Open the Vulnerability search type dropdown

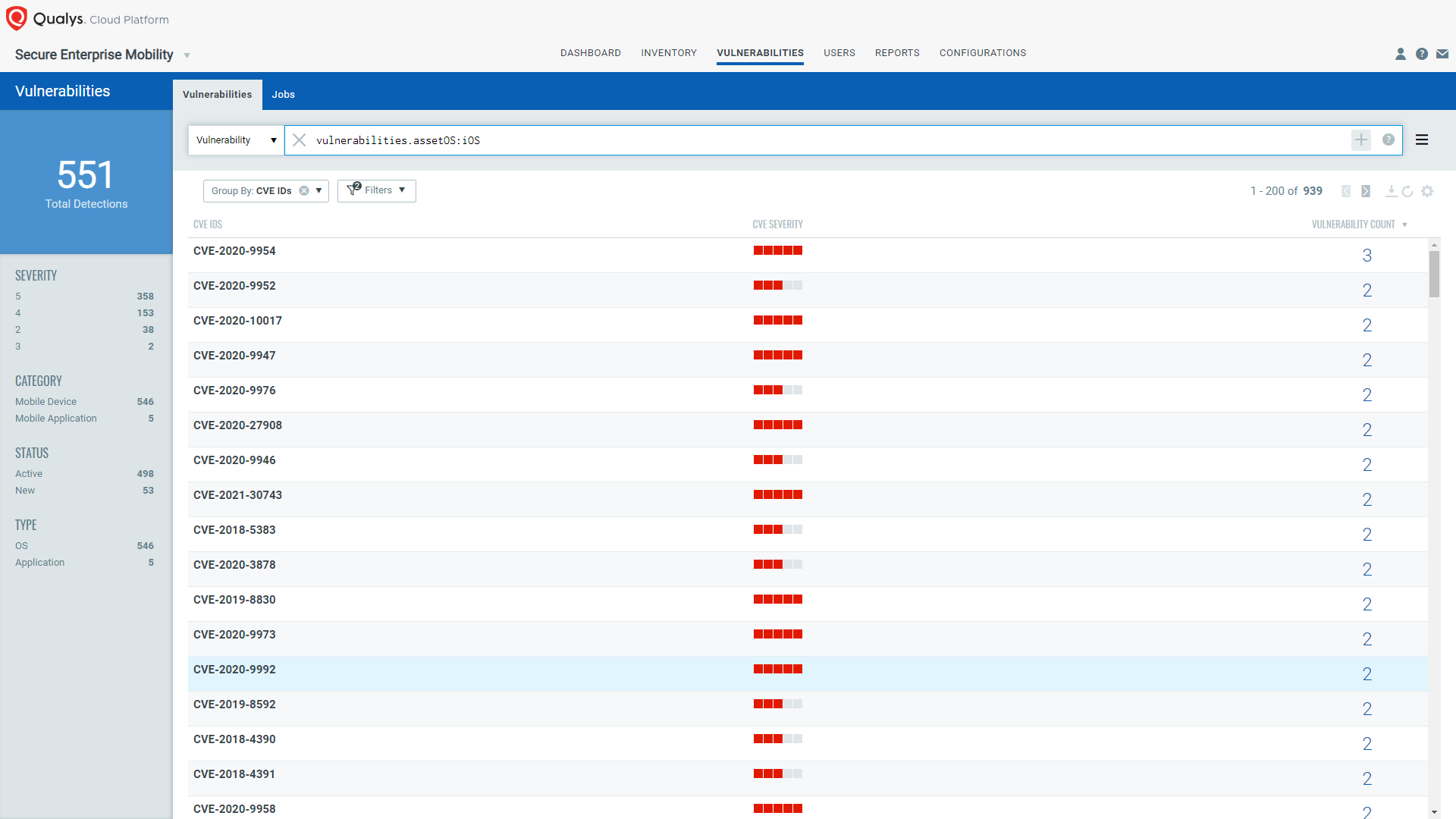(236, 140)
